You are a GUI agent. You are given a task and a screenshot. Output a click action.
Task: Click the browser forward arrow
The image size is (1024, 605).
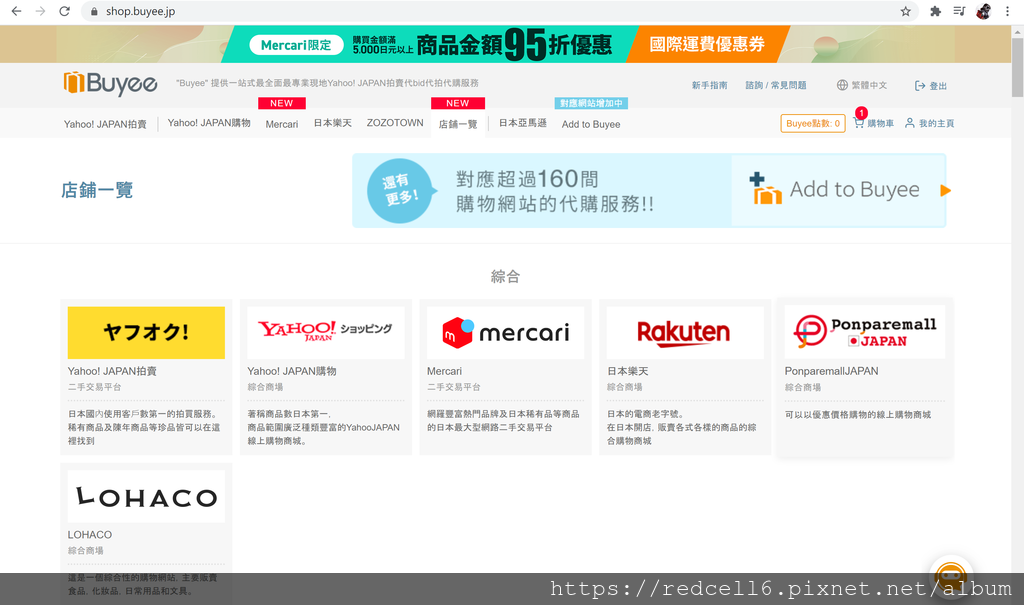tap(40, 11)
